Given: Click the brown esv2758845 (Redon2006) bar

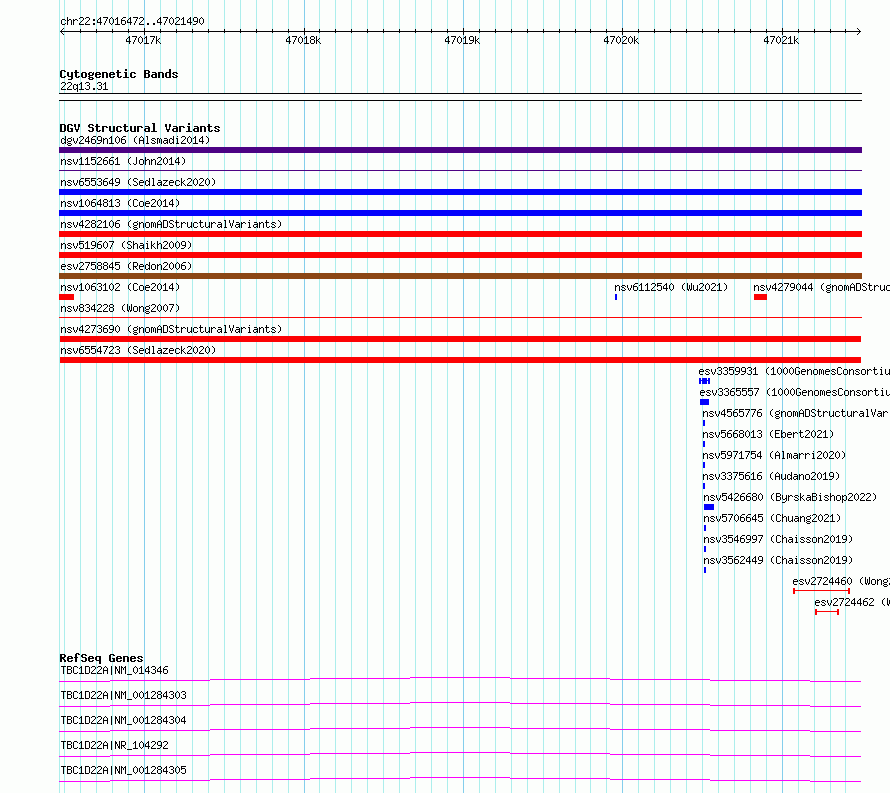Looking at the screenshot, I should pos(460,276).
